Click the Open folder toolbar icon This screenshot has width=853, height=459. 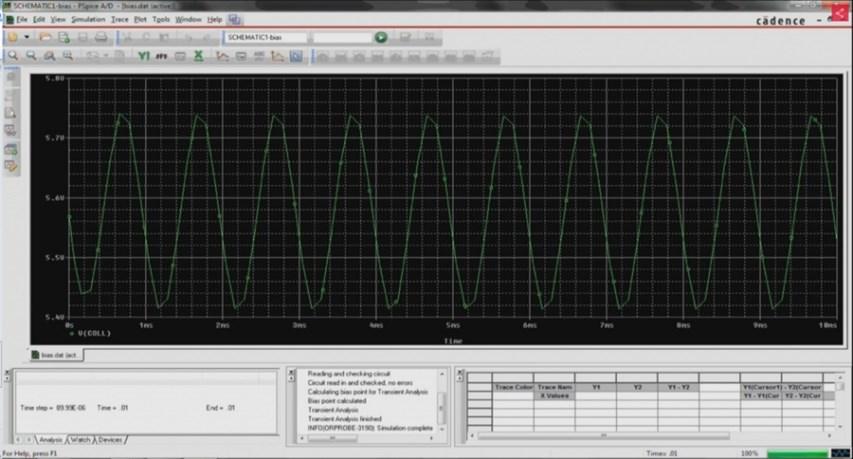coord(45,37)
